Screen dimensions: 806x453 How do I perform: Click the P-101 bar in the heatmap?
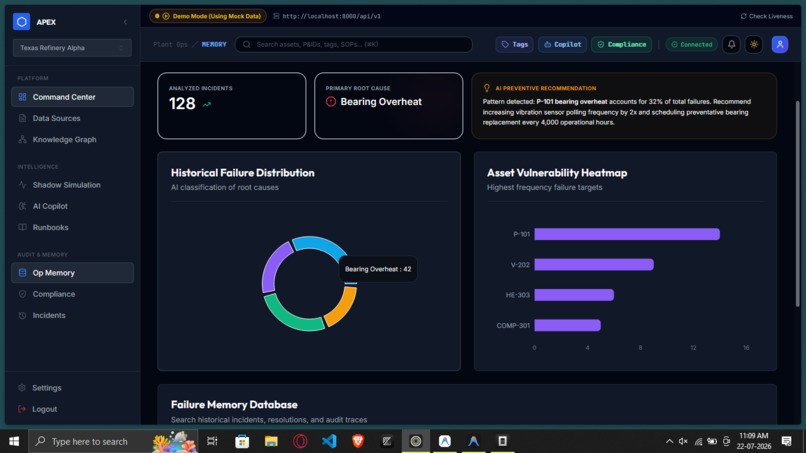pyautogui.click(x=627, y=234)
